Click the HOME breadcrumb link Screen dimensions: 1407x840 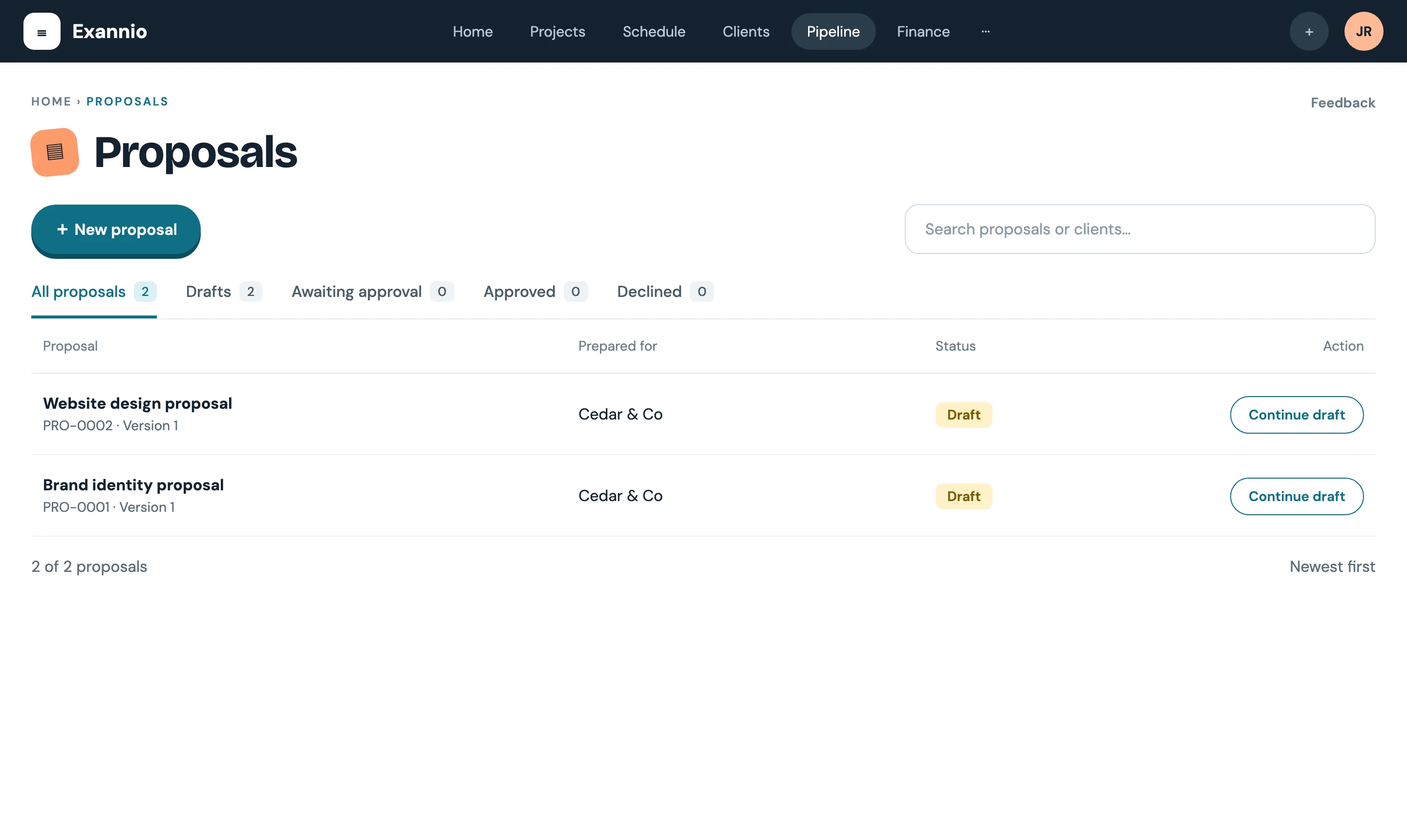click(51, 101)
